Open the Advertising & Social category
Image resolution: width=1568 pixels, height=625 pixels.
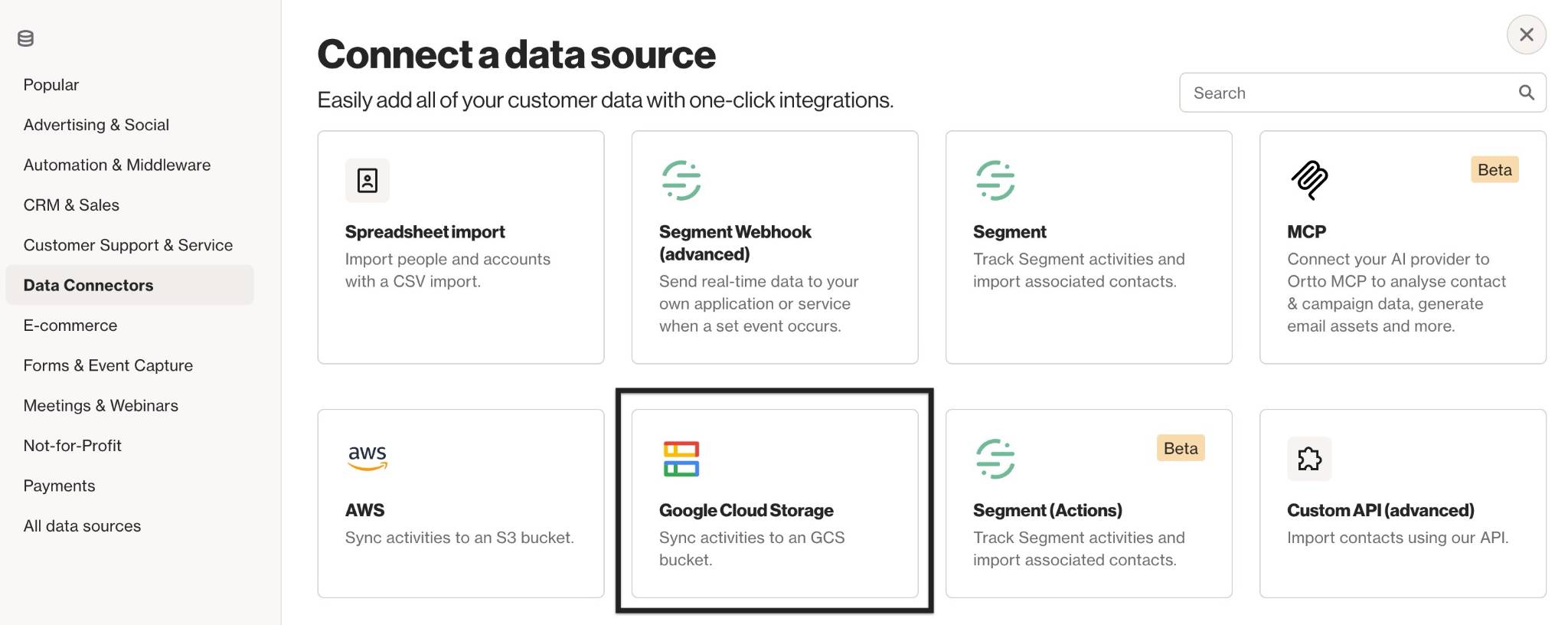[96, 125]
